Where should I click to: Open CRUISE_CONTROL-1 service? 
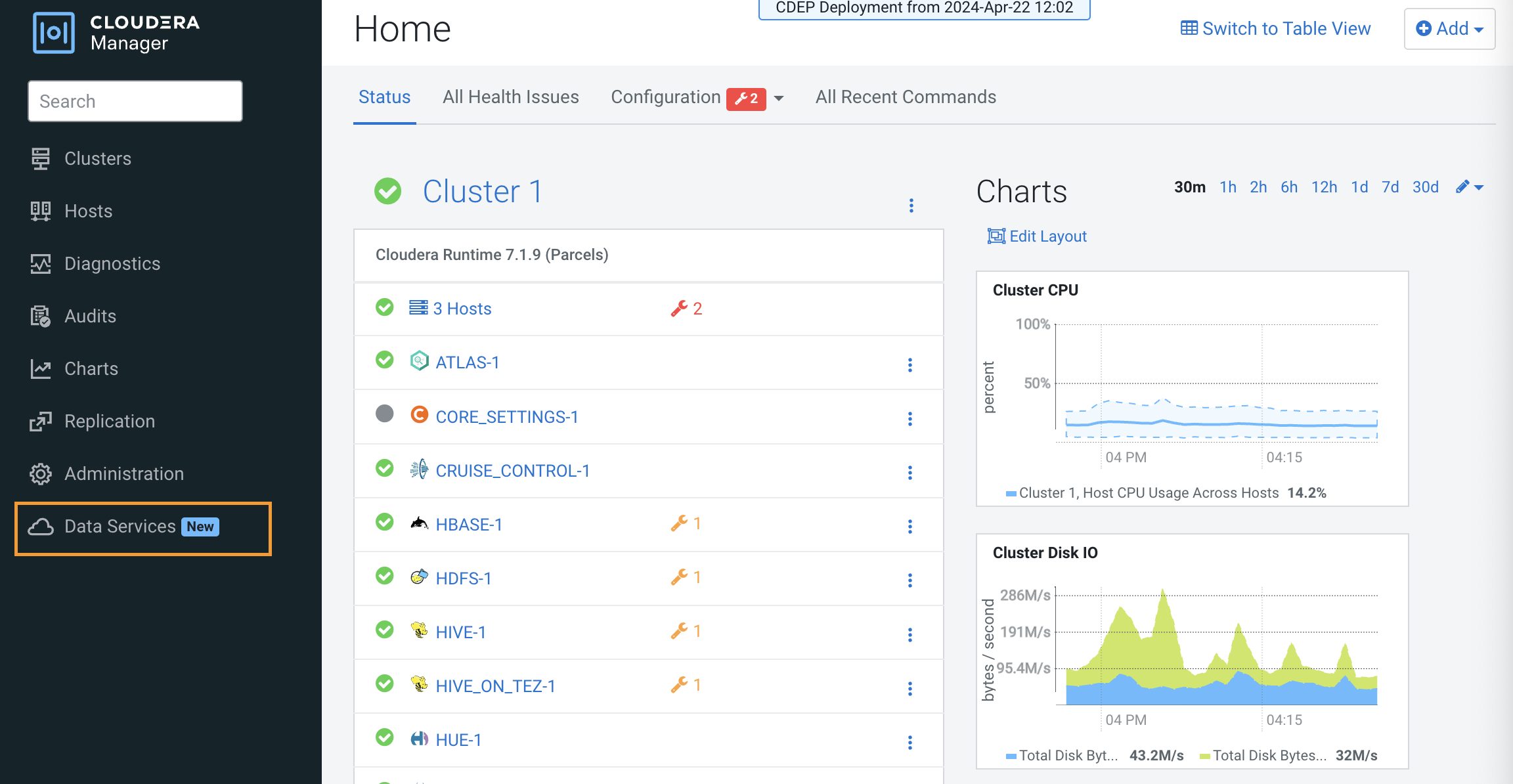click(x=513, y=471)
